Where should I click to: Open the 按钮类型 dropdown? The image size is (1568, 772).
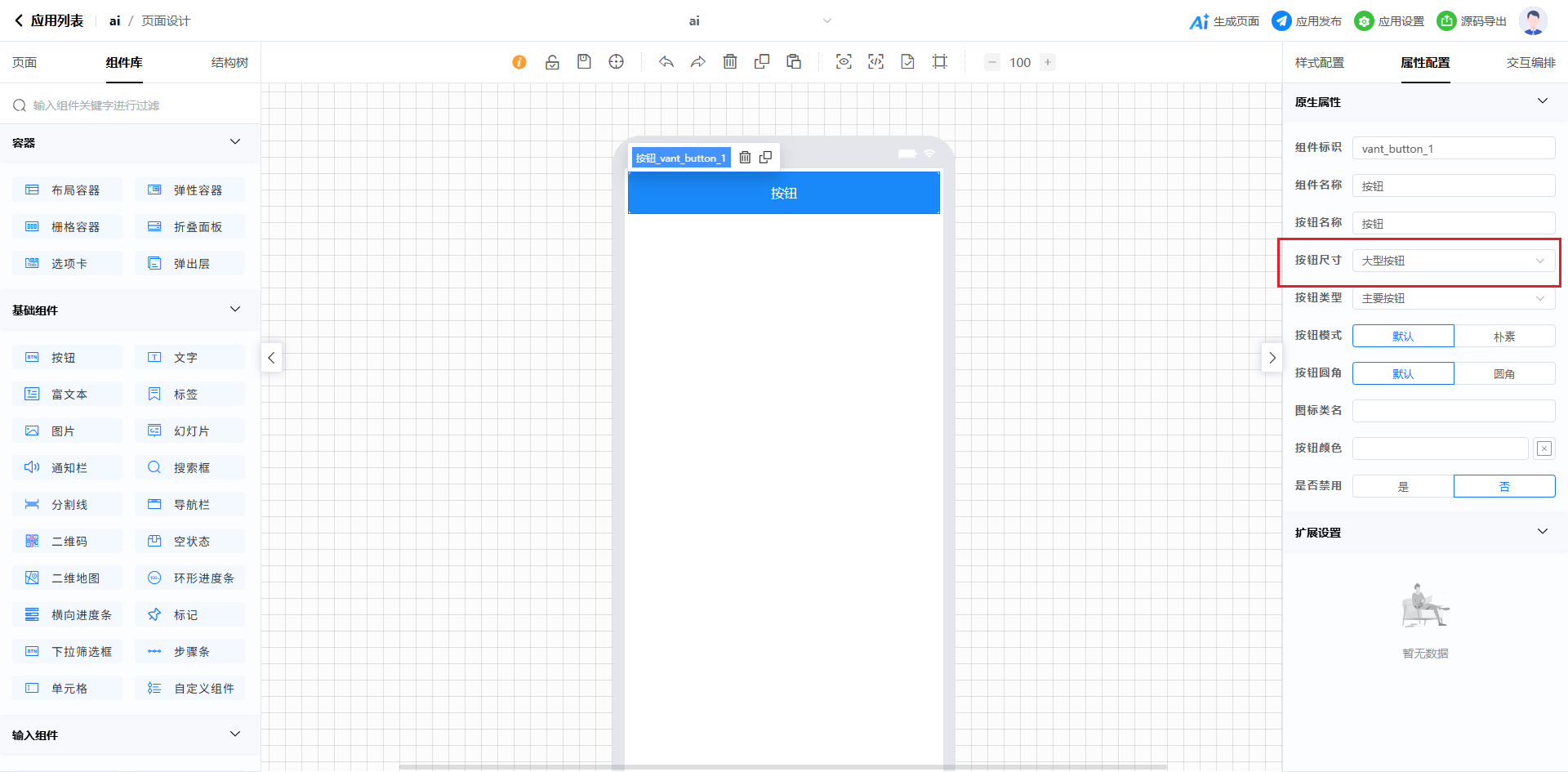tap(1453, 298)
